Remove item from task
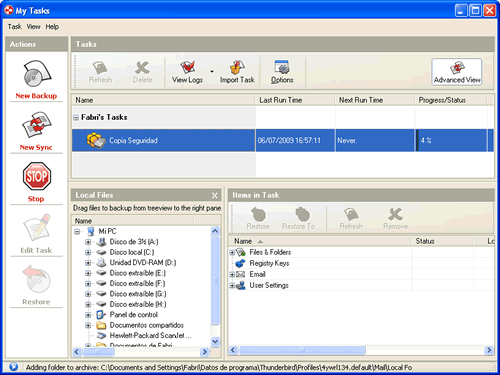The image size is (500, 375). click(395, 218)
